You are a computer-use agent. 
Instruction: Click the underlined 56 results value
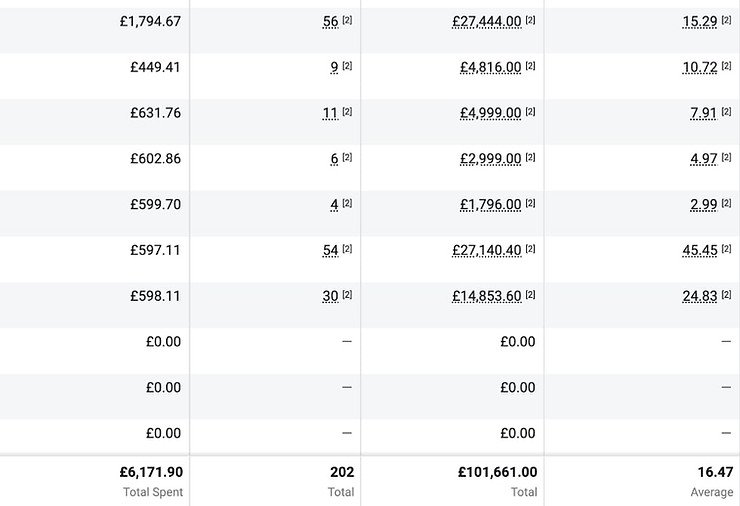tap(330, 21)
